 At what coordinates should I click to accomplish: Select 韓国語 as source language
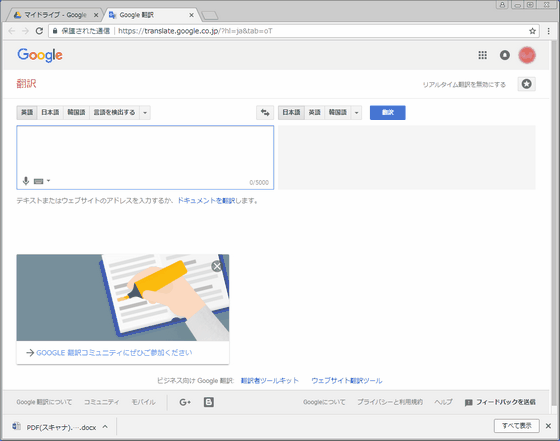[x=76, y=112]
